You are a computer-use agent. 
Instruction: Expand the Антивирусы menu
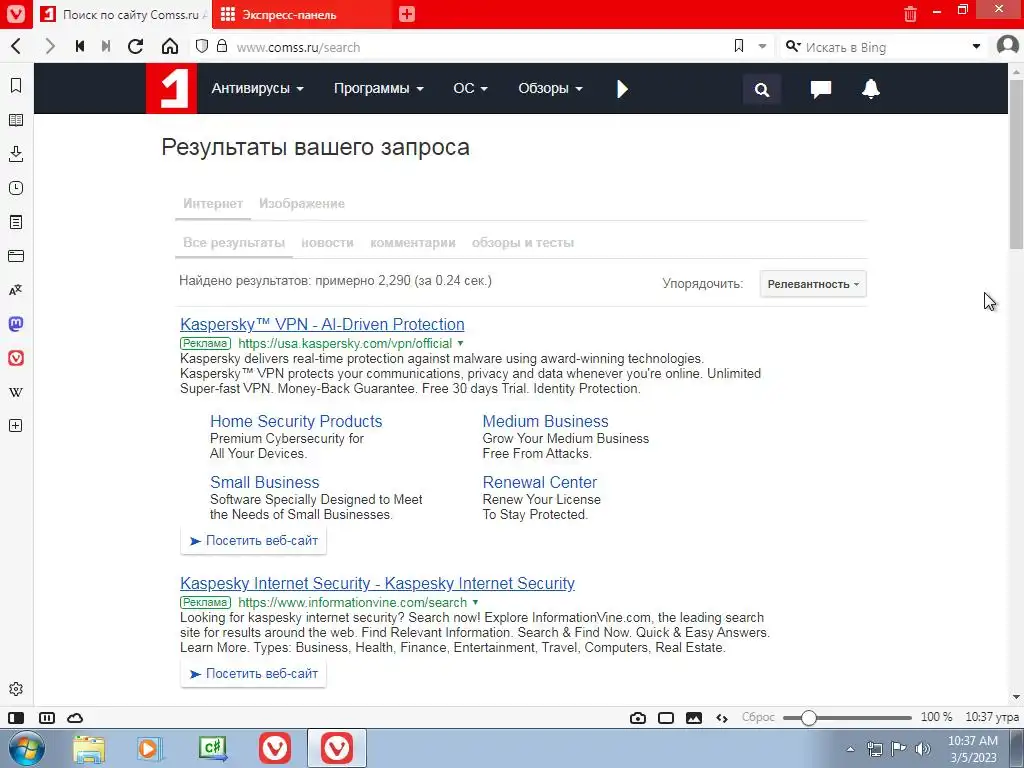(257, 88)
